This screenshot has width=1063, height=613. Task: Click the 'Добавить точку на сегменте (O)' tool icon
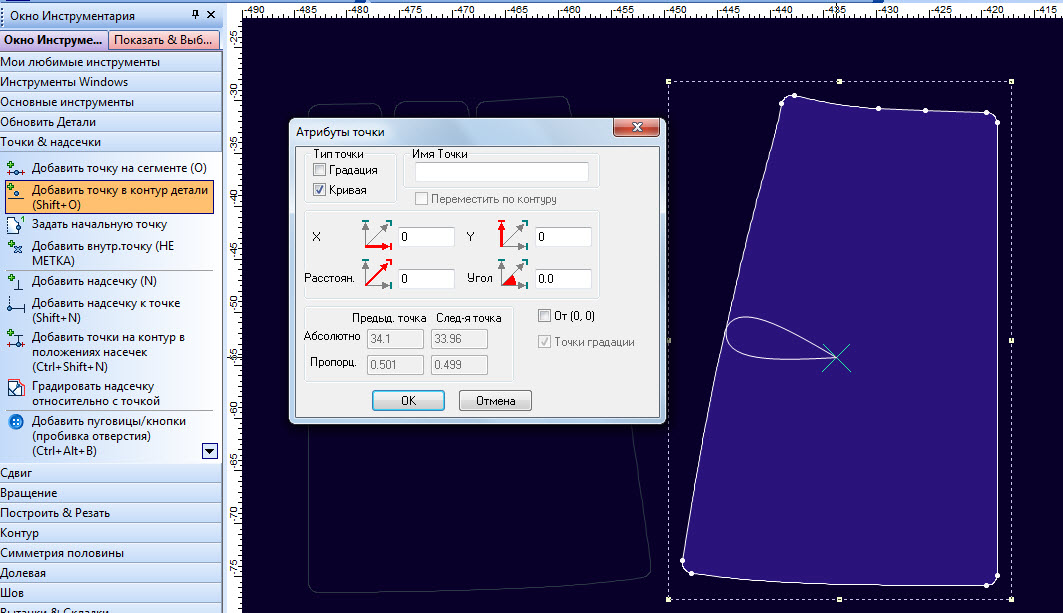(x=15, y=167)
